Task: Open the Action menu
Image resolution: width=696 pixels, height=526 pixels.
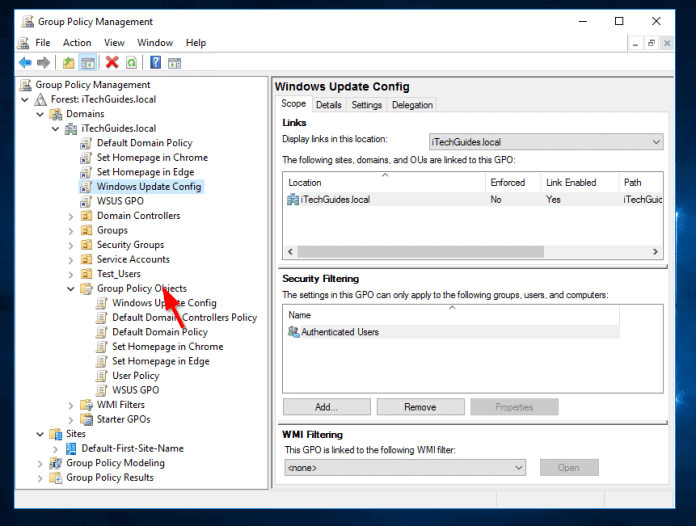Action: (x=77, y=43)
